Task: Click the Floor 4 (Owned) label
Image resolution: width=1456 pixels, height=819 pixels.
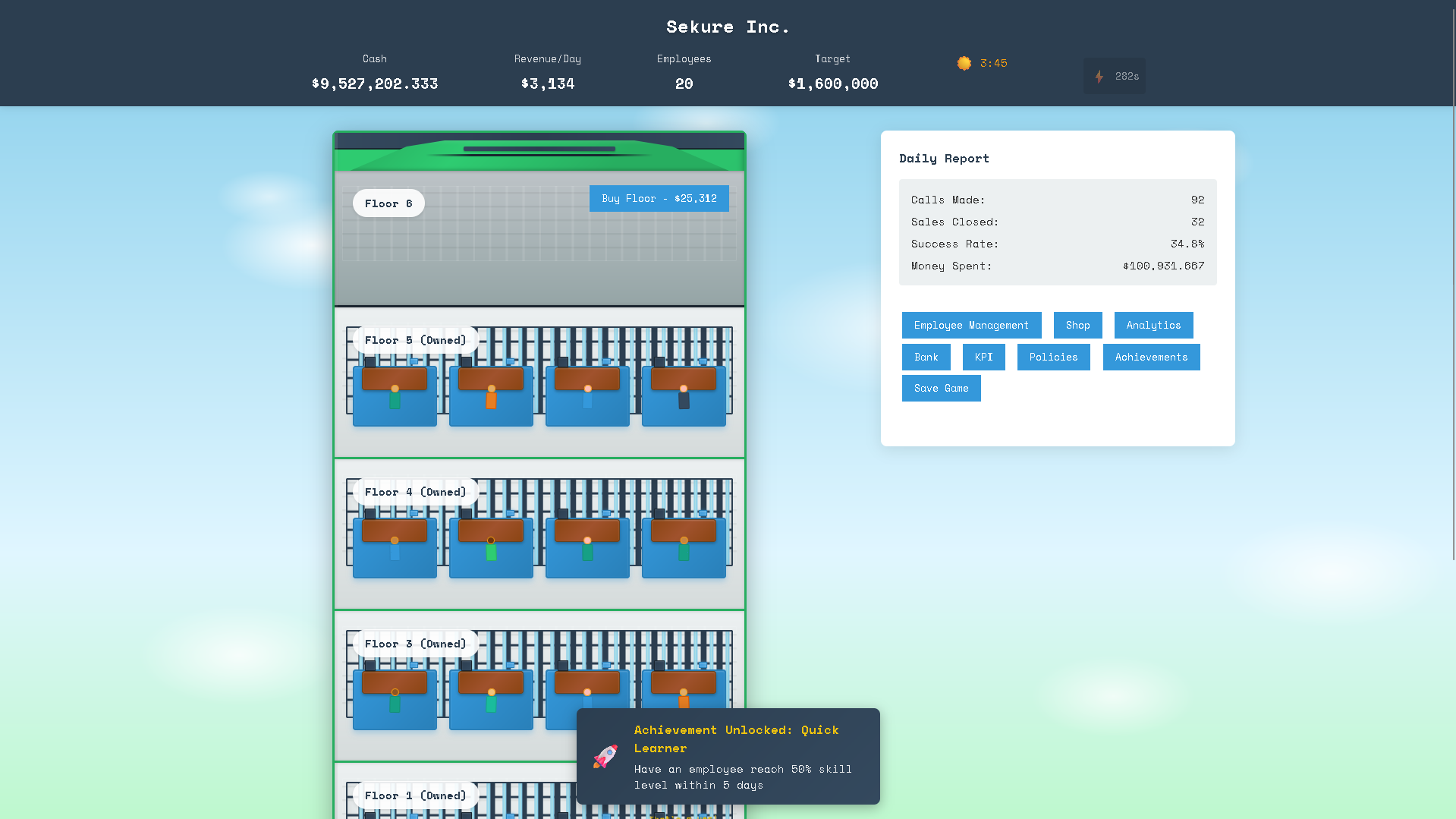Action: click(x=415, y=492)
